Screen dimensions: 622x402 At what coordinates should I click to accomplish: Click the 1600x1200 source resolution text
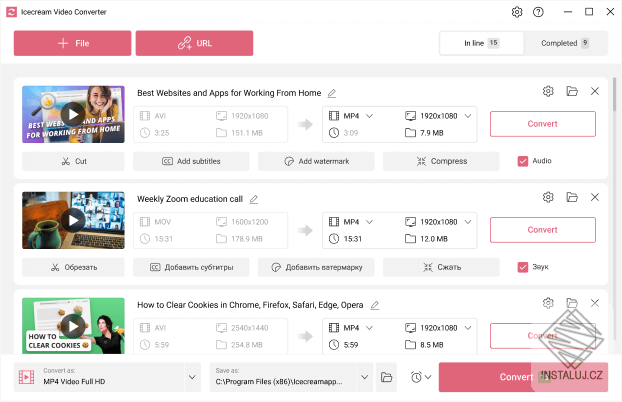coord(250,222)
